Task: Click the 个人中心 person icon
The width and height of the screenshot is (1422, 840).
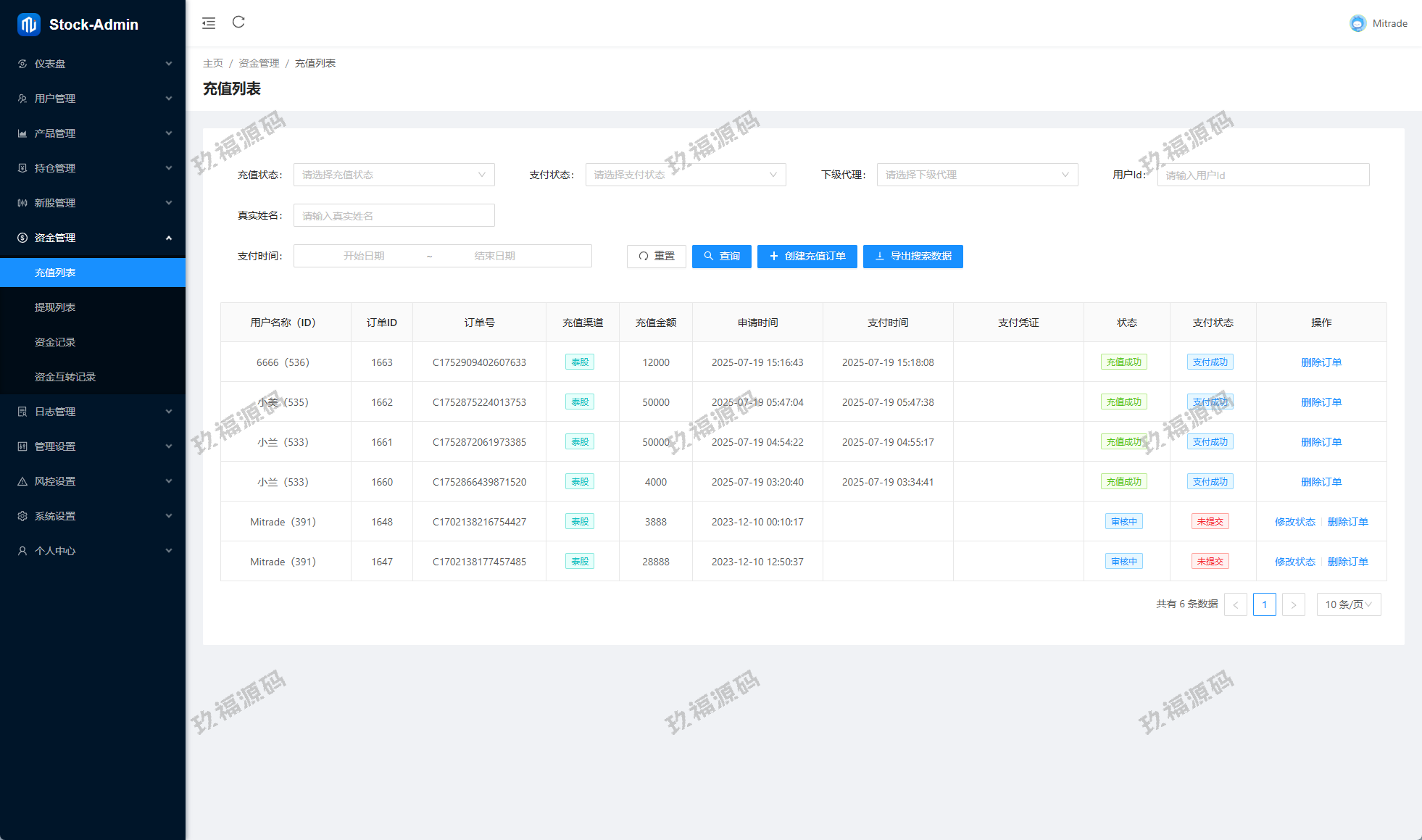Action: pos(22,551)
